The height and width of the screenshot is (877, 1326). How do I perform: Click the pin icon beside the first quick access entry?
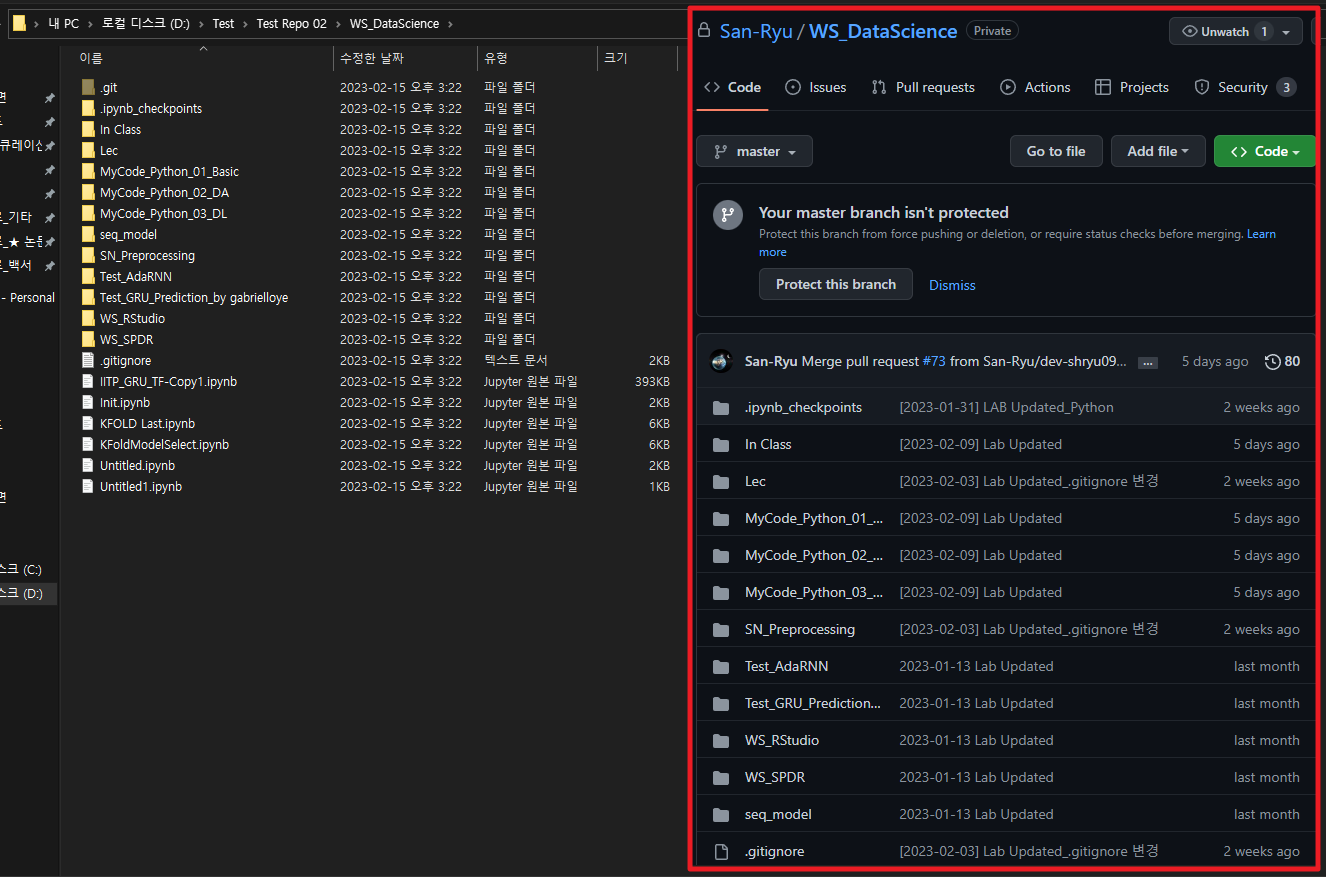point(49,98)
